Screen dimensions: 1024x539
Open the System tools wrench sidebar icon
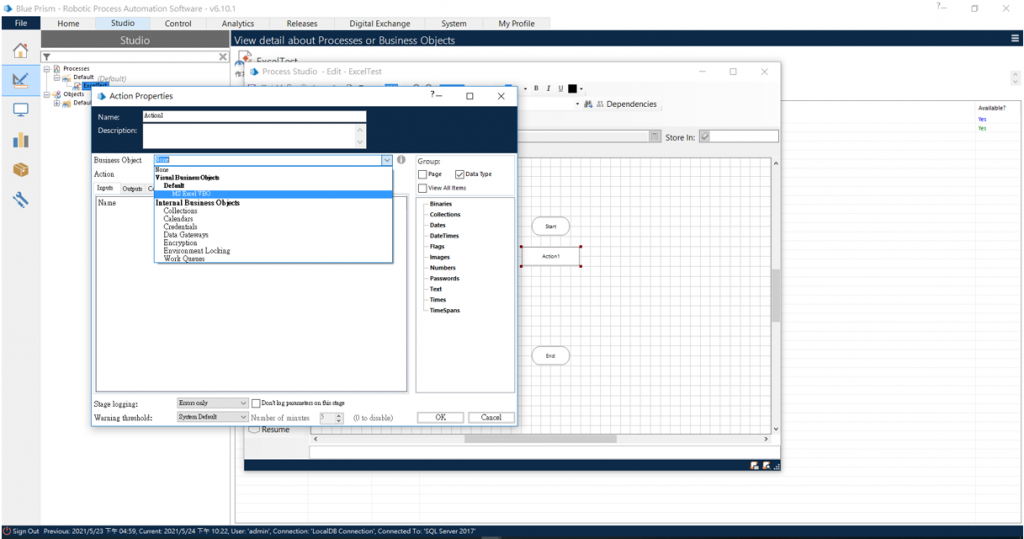(21, 200)
